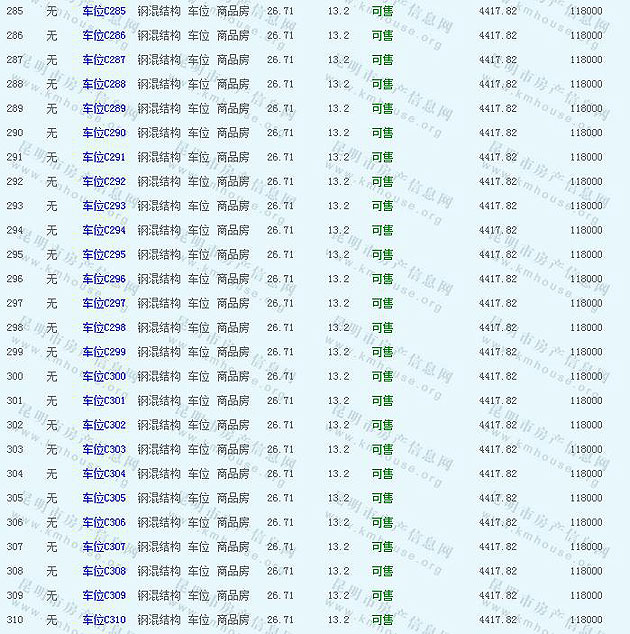Select the 车位C297 link
The height and width of the screenshot is (634, 630).
[104, 303]
